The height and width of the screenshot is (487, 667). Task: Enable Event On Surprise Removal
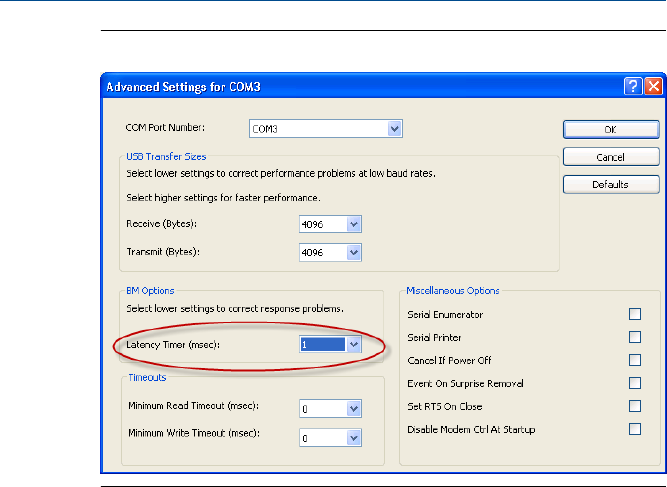[x=634, y=383]
